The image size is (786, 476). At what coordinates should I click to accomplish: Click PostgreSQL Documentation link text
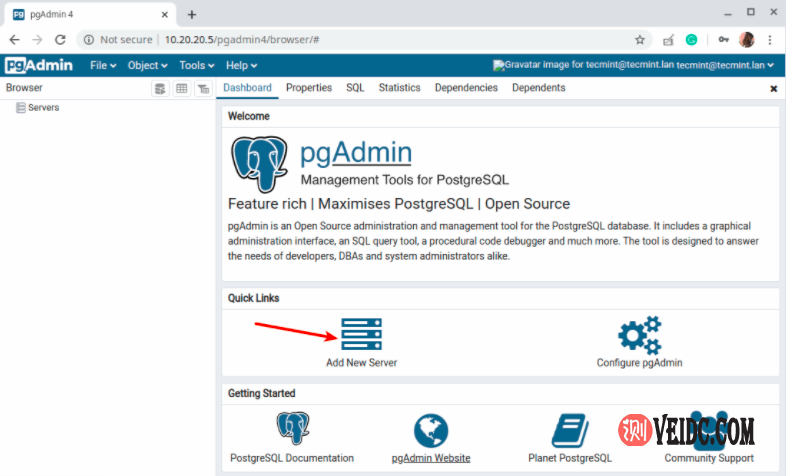292,458
